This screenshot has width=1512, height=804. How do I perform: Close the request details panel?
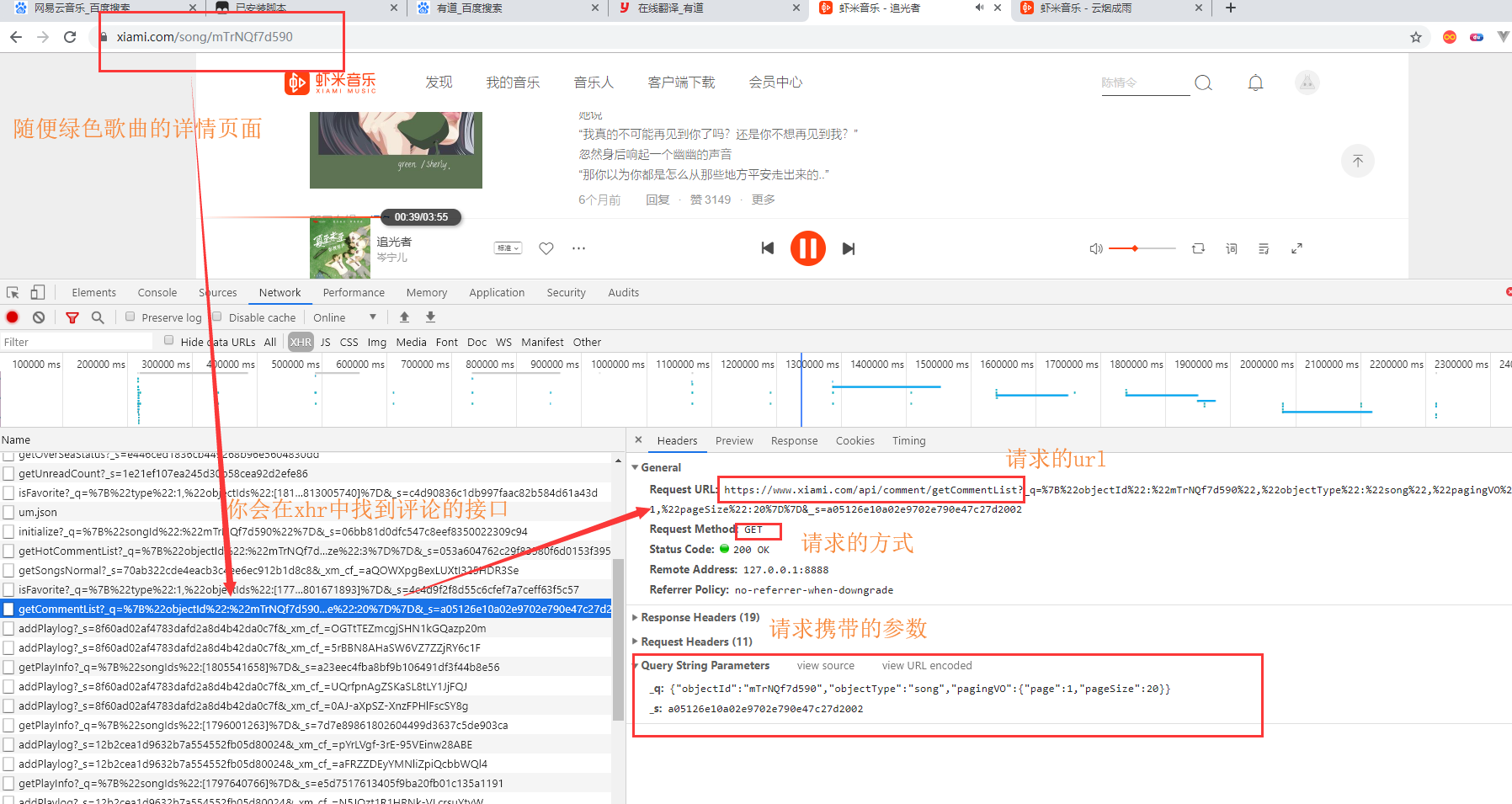tap(638, 439)
